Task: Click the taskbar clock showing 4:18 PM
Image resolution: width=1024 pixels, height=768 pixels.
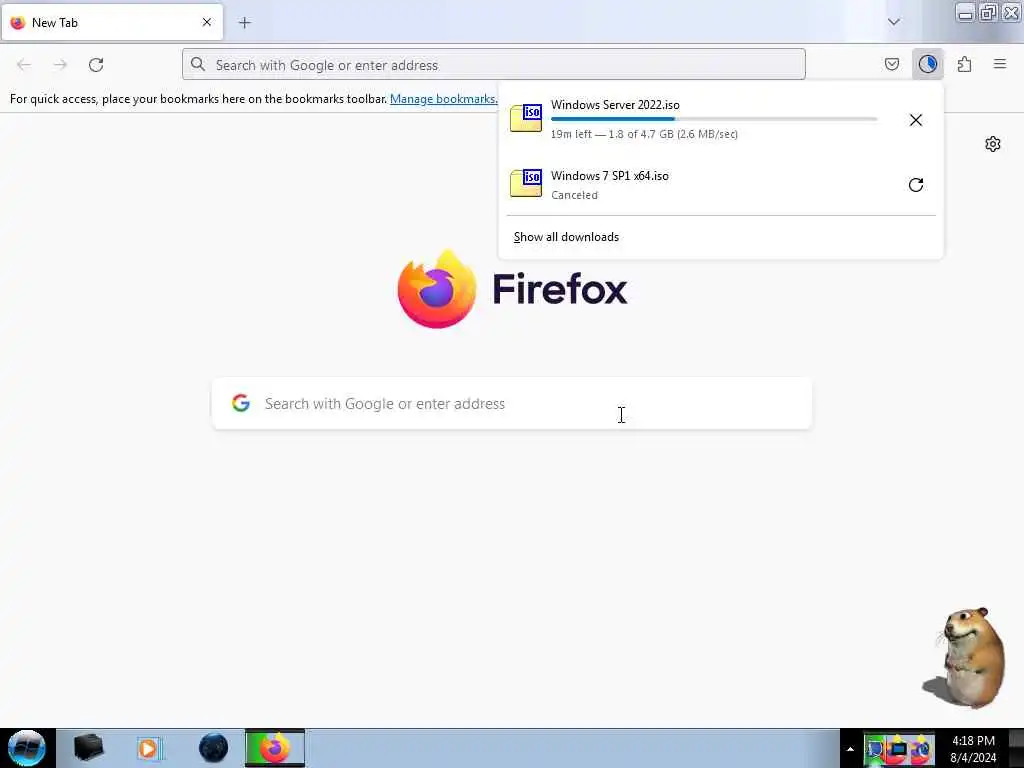Action: (x=973, y=748)
